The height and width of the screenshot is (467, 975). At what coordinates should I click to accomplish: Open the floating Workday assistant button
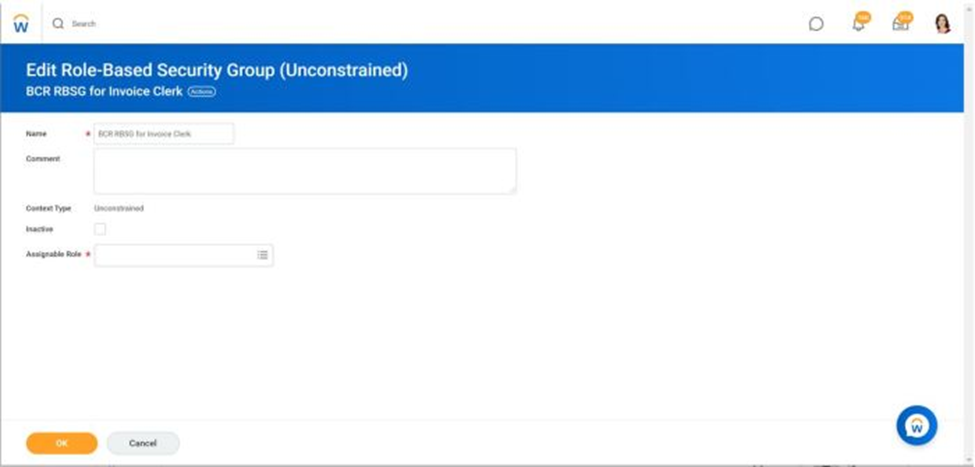916,425
